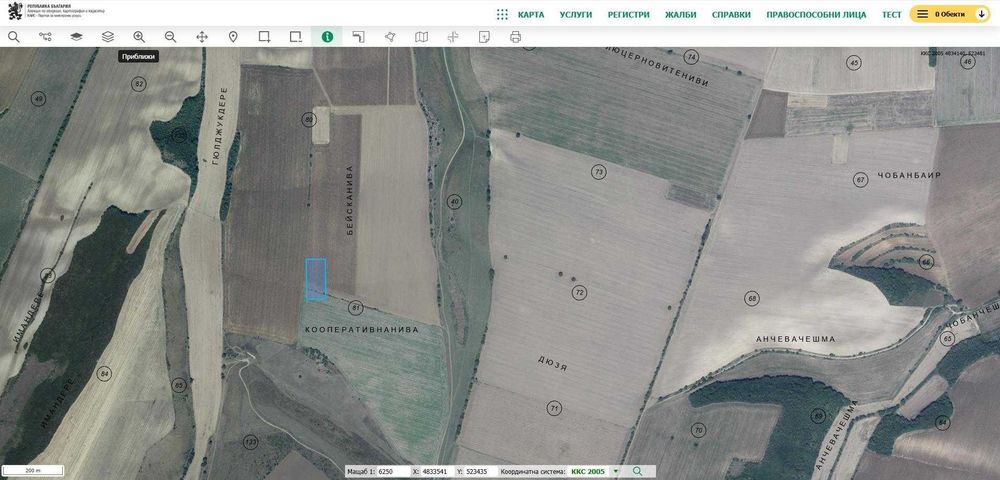Click parcel number 82 marker
Image resolution: width=1000 pixels, height=480 pixels.
138,84
